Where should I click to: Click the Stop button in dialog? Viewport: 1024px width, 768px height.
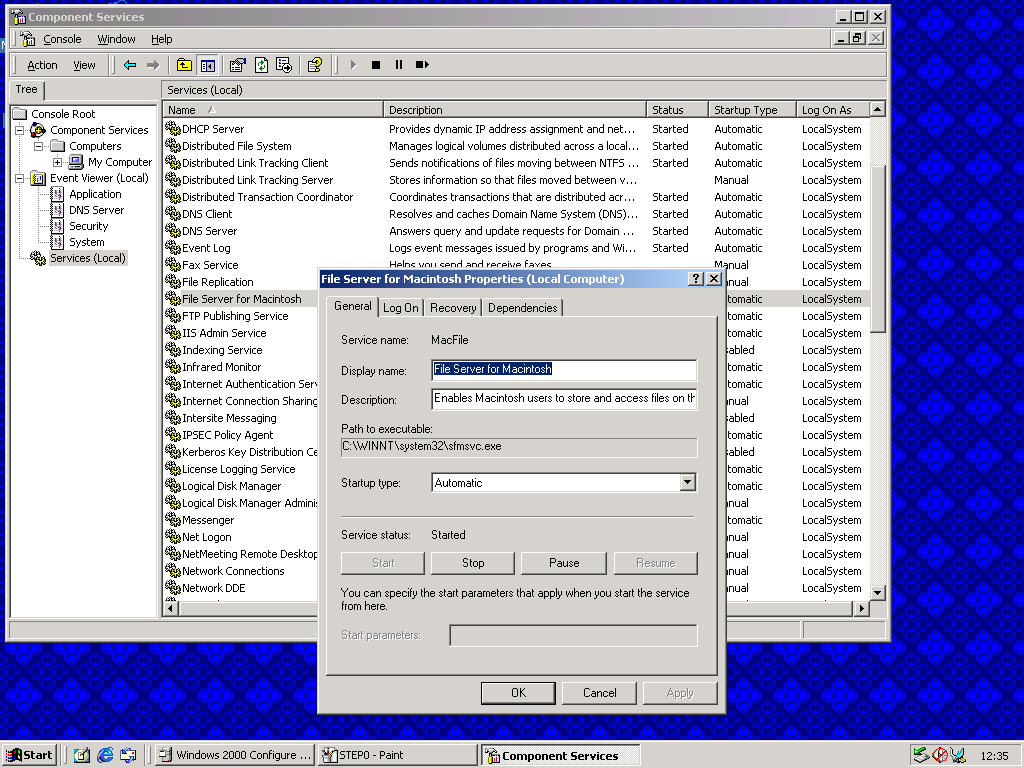click(x=473, y=563)
